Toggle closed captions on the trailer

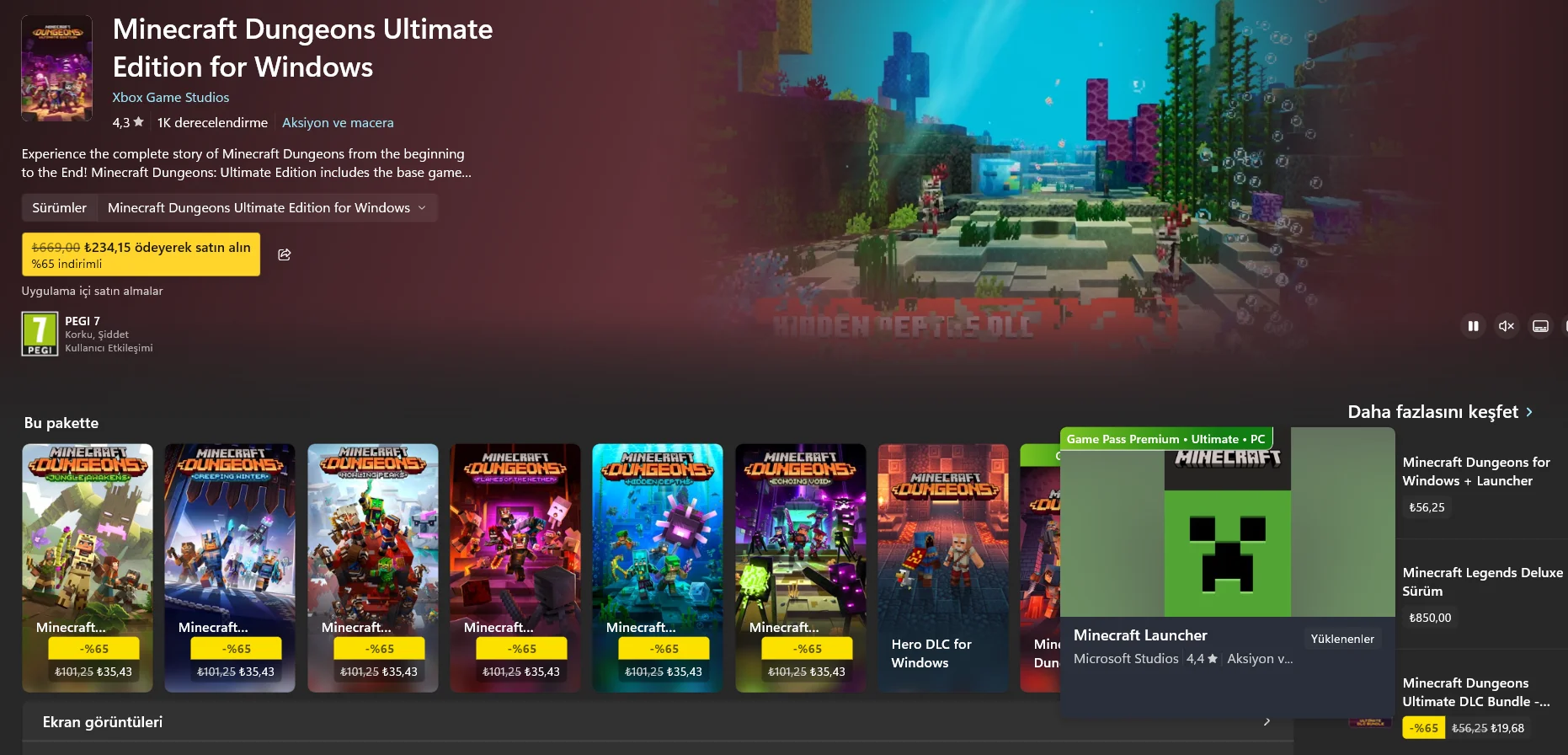tap(1540, 326)
